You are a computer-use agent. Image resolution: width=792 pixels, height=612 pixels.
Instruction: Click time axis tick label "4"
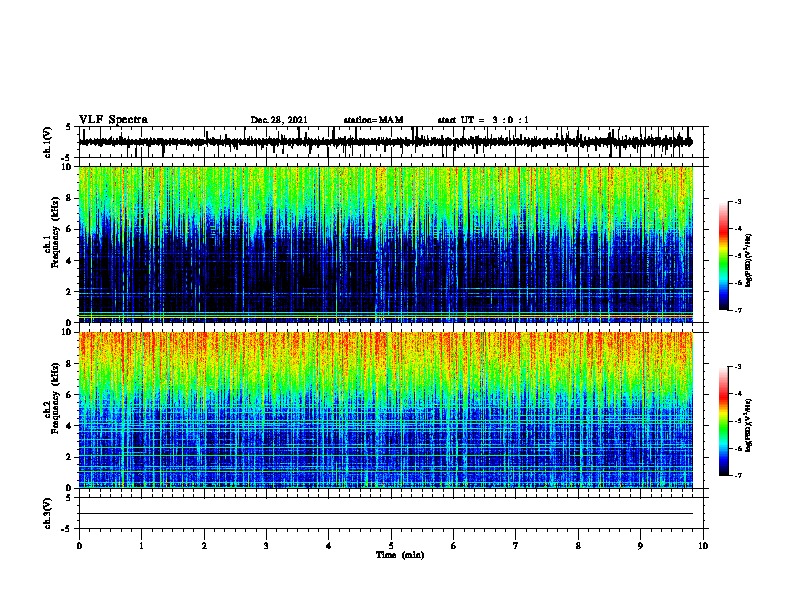click(329, 546)
